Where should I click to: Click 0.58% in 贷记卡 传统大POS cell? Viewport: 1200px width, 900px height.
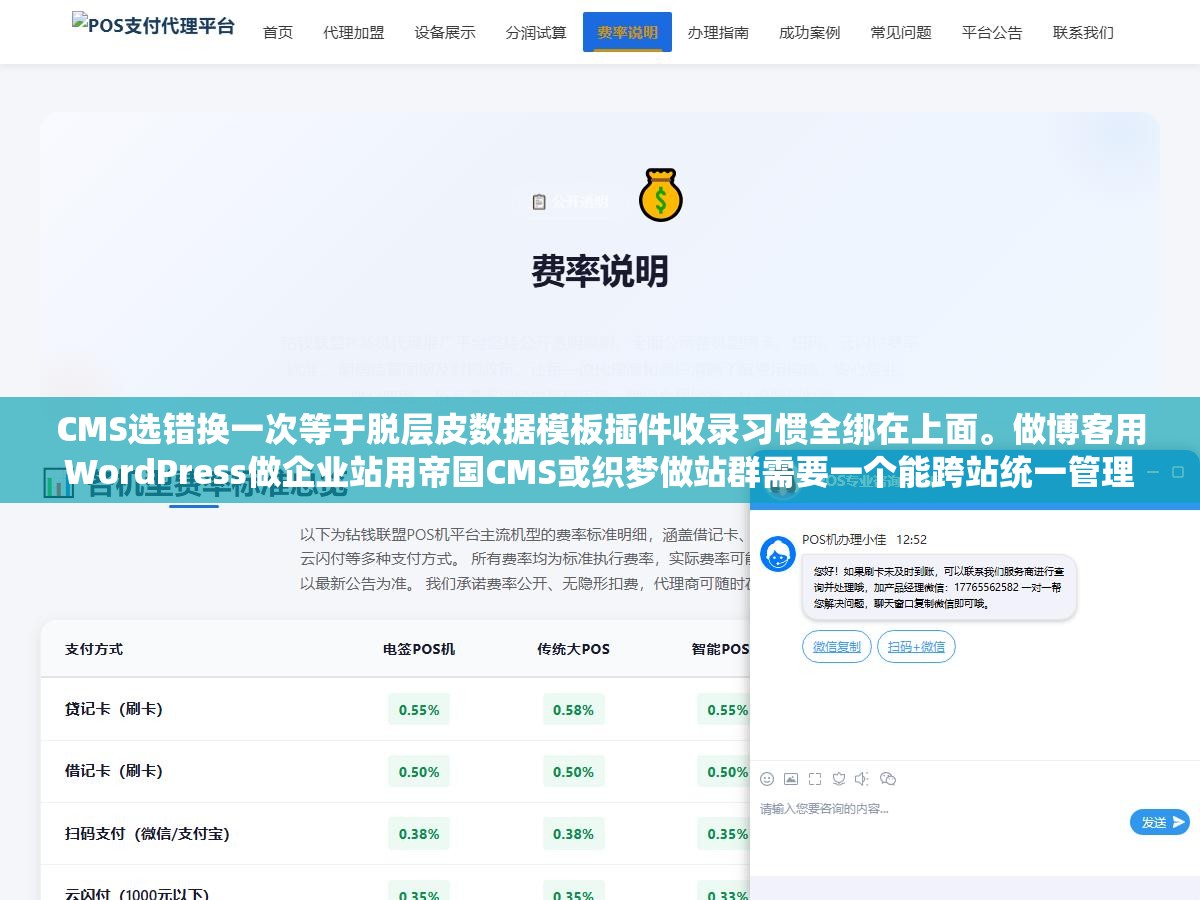coord(573,710)
